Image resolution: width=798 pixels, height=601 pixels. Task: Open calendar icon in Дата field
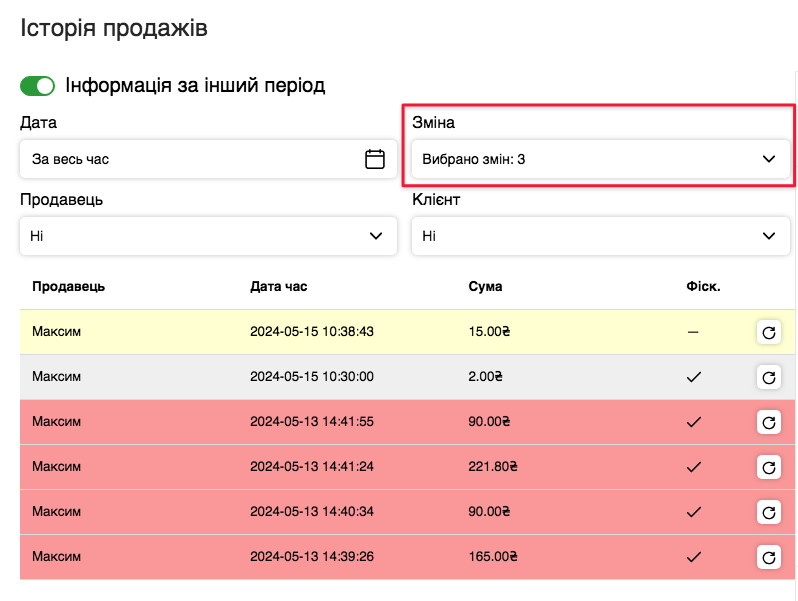375,159
